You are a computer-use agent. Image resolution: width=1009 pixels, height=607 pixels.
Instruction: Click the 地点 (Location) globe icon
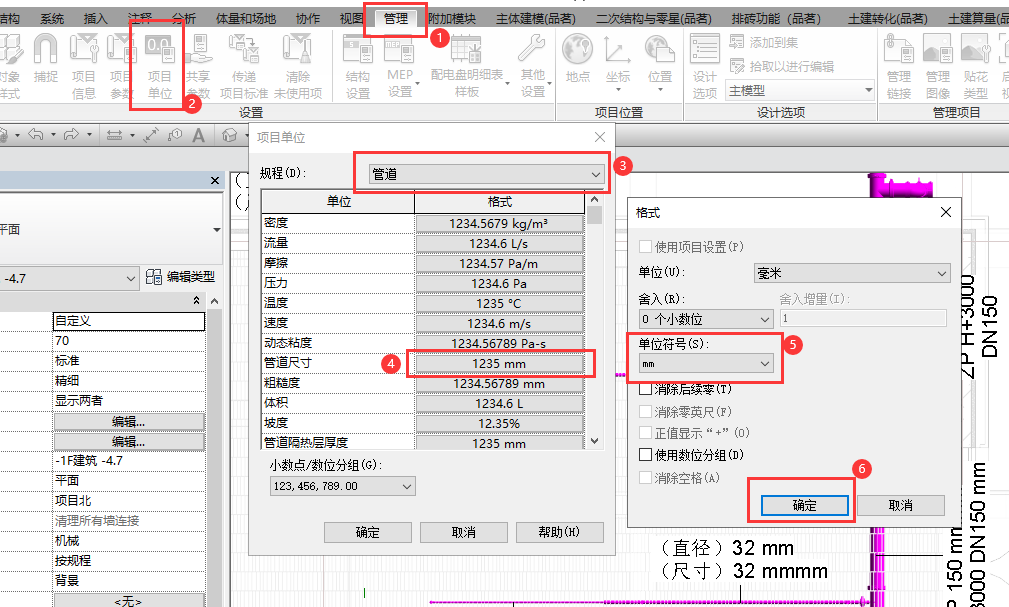[x=577, y=49]
